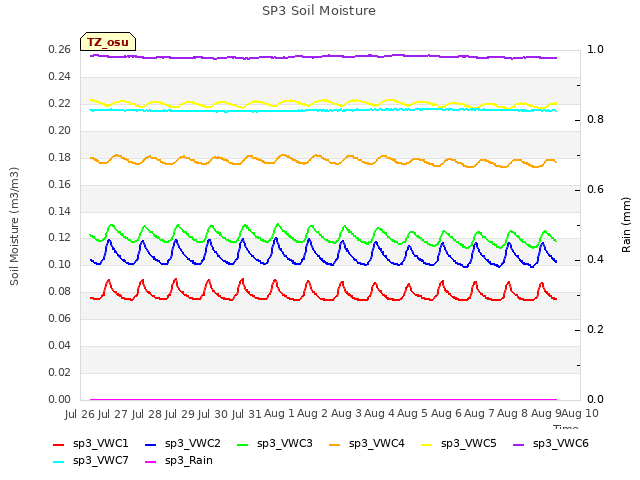Click the Soil Moisture (m3/m3) axis label
This screenshot has height=480, width=640.
[x=14, y=226]
